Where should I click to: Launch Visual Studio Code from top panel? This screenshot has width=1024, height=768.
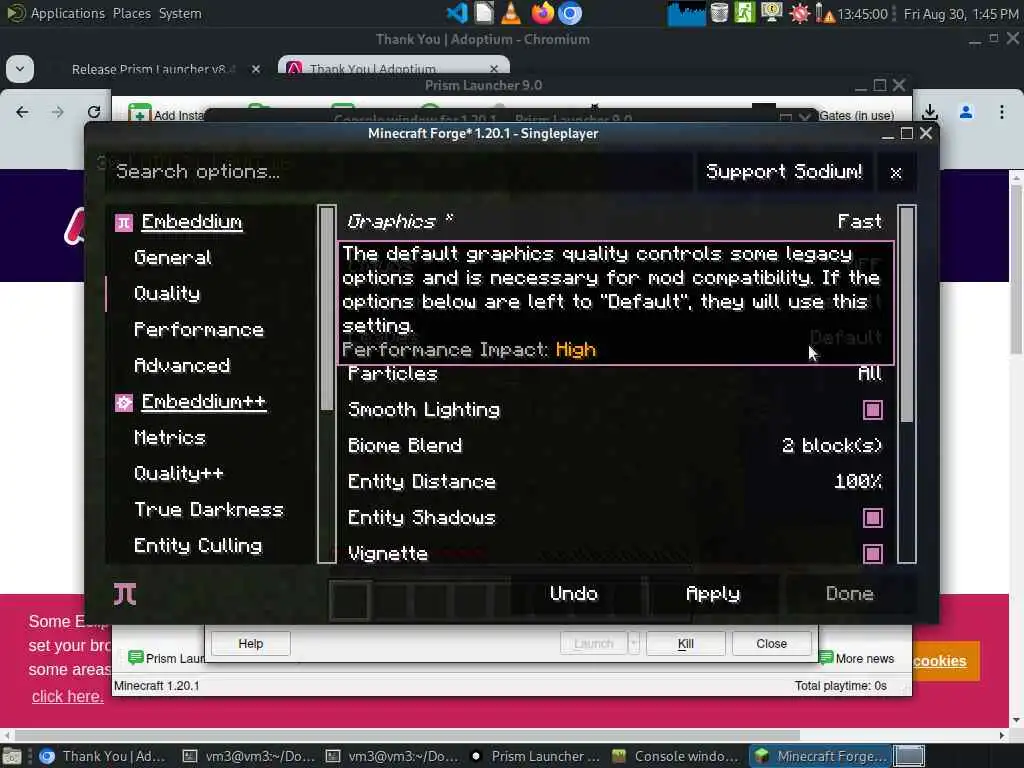pos(456,13)
